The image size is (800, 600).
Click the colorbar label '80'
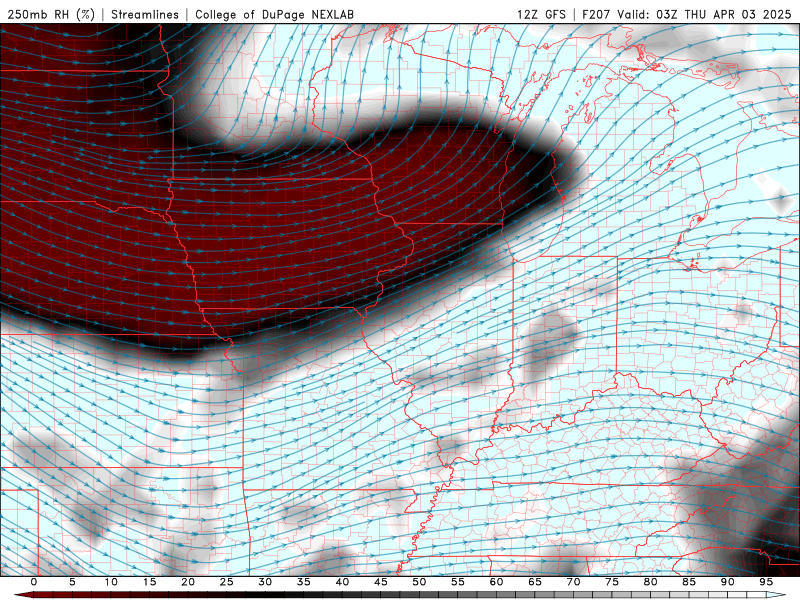pos(651,582)
